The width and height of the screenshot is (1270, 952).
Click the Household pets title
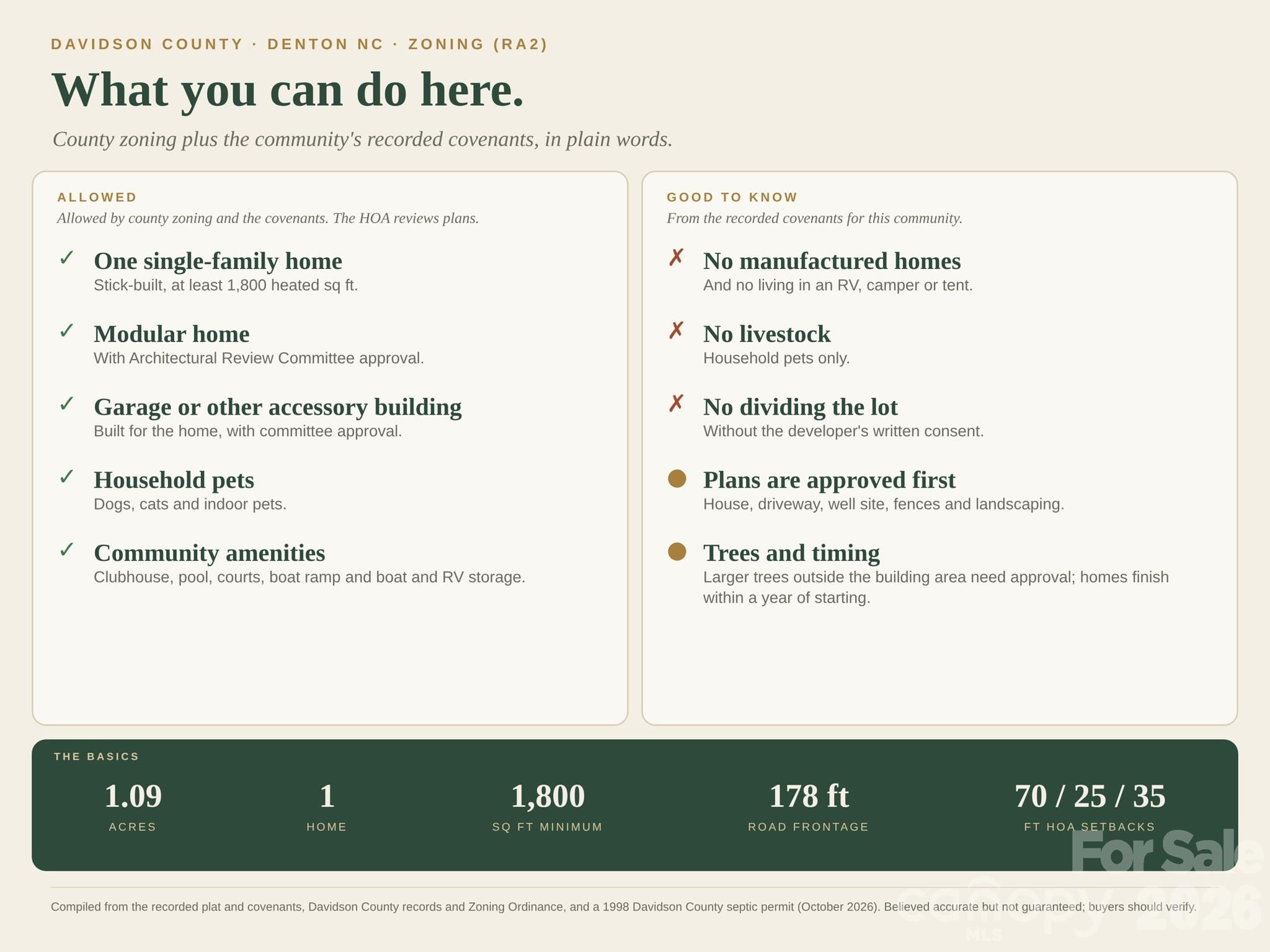click(x=174, y=480)
